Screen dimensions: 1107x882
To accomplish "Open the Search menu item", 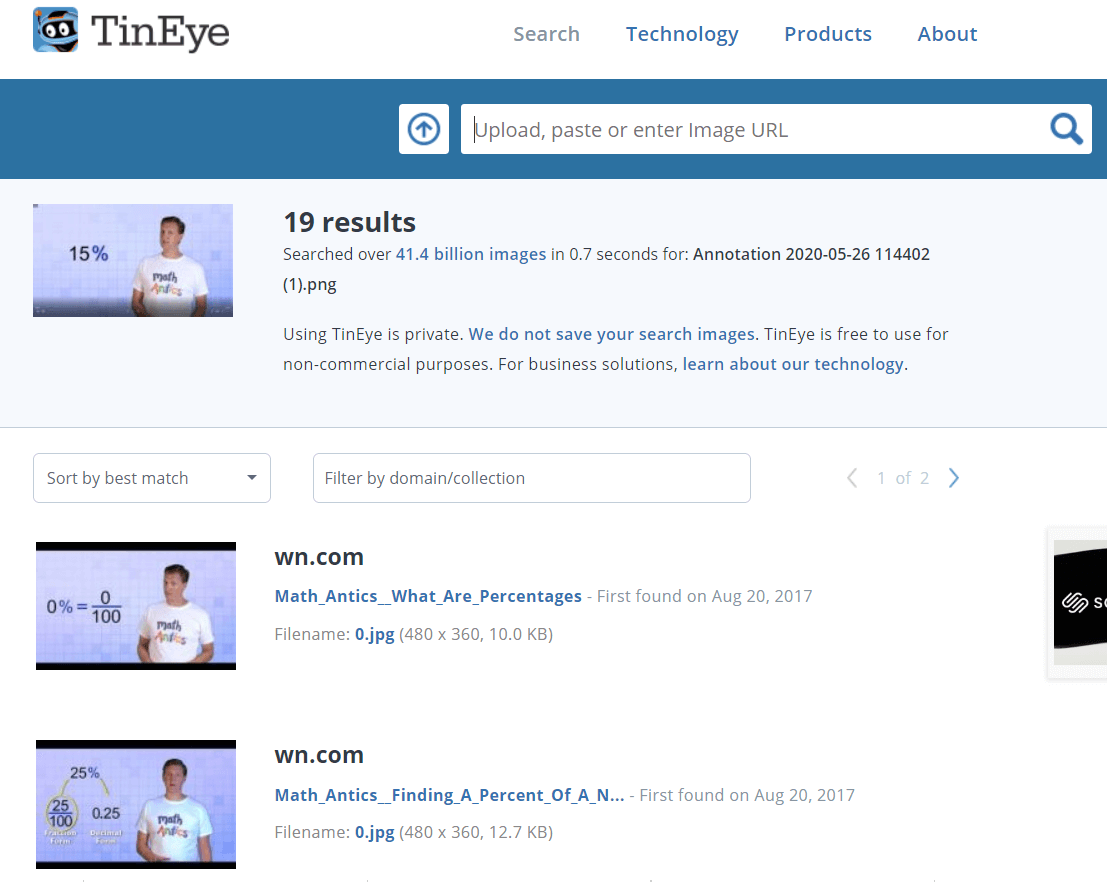I will pyautogui.click(x=546, y=34).
